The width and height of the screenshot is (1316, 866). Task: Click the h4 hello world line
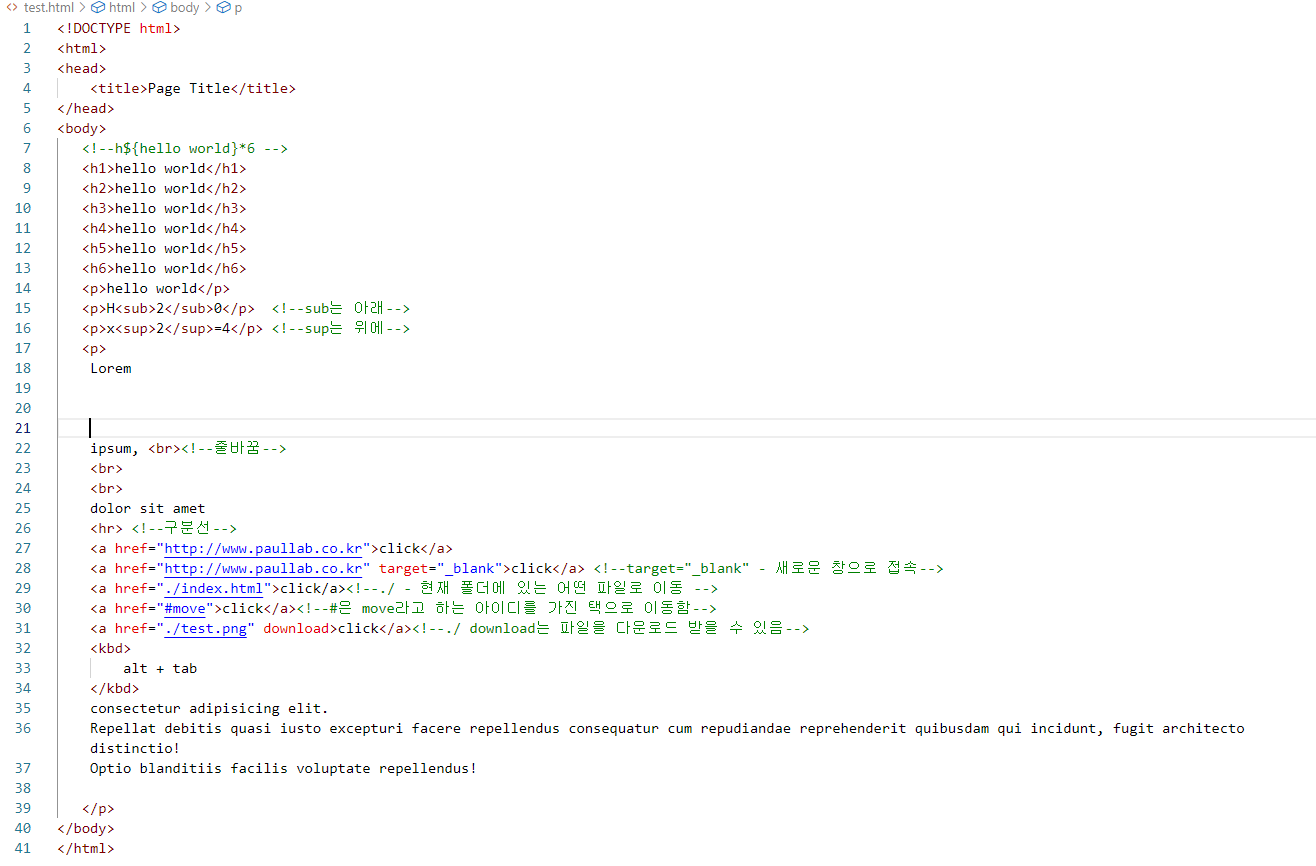pos(164,228)
